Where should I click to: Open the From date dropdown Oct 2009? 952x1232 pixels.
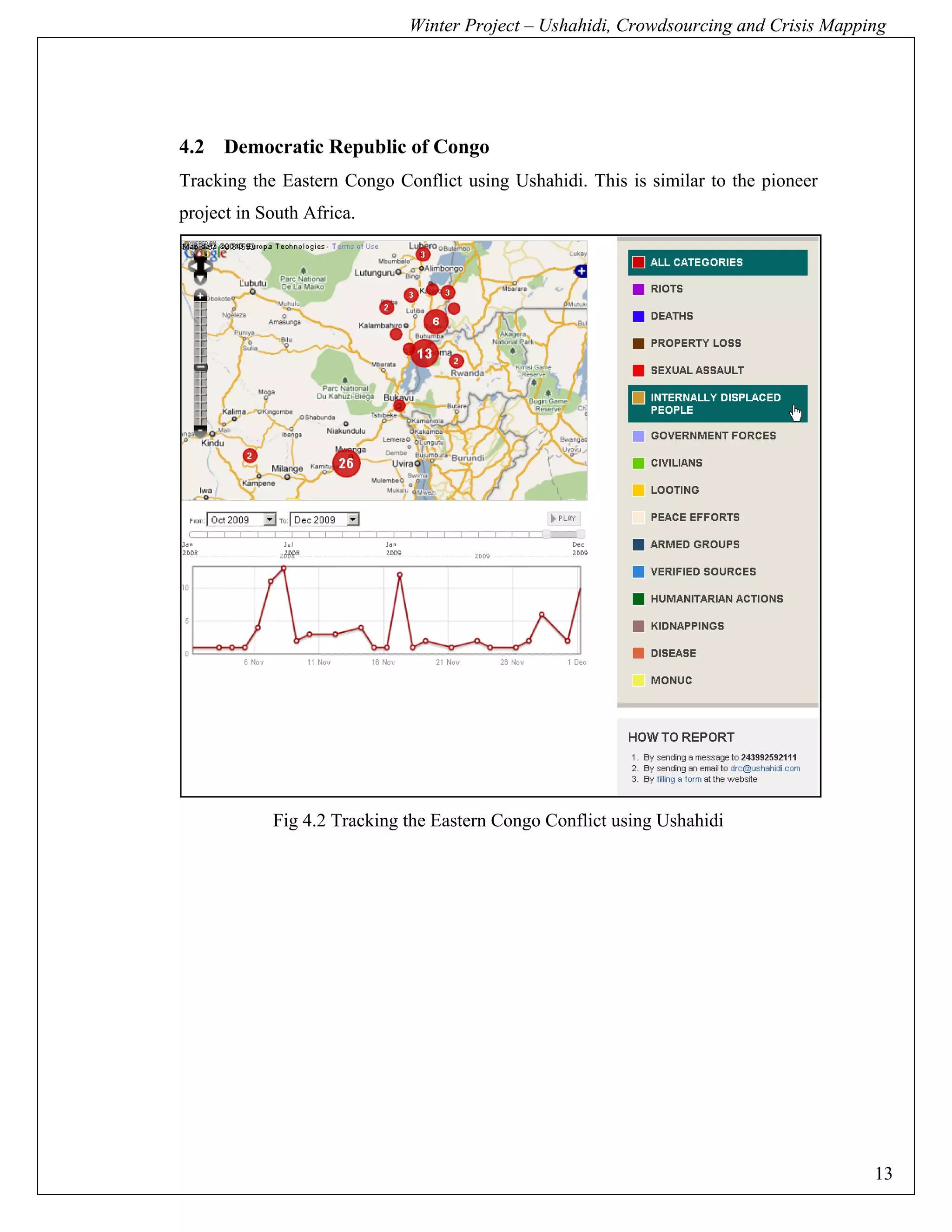[241, 520]
